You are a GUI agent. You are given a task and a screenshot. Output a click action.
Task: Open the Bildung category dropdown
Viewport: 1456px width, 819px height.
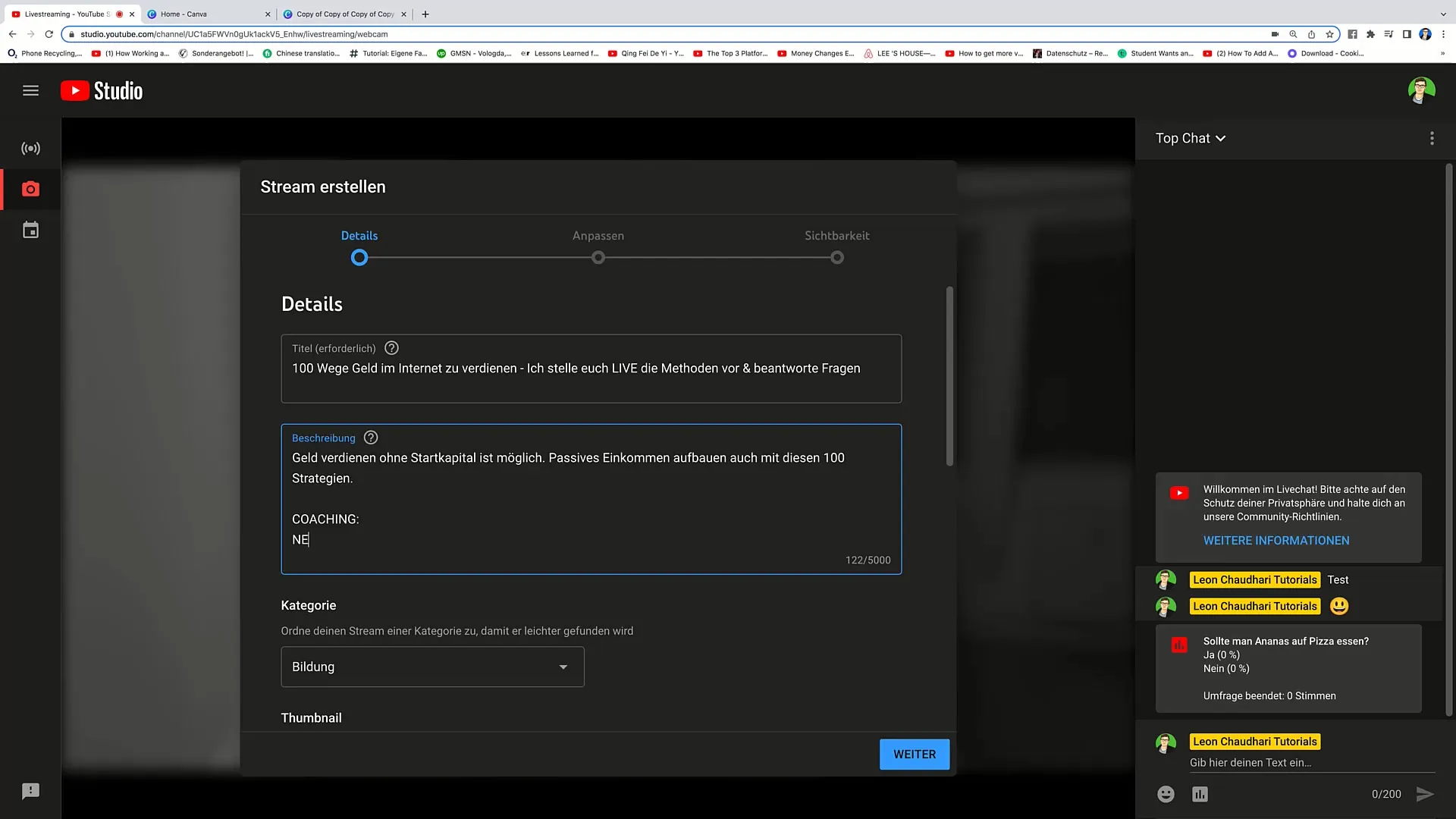point(432,666)
